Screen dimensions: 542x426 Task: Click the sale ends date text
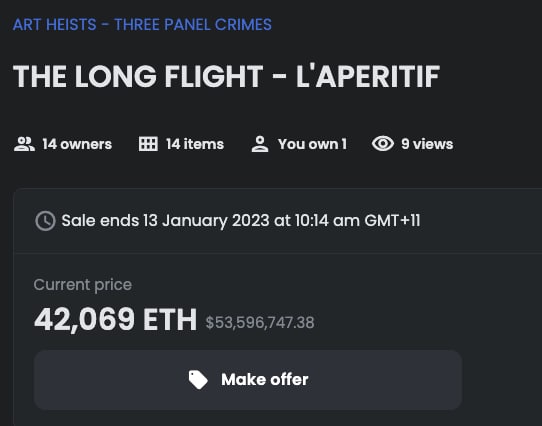point(241,221)
